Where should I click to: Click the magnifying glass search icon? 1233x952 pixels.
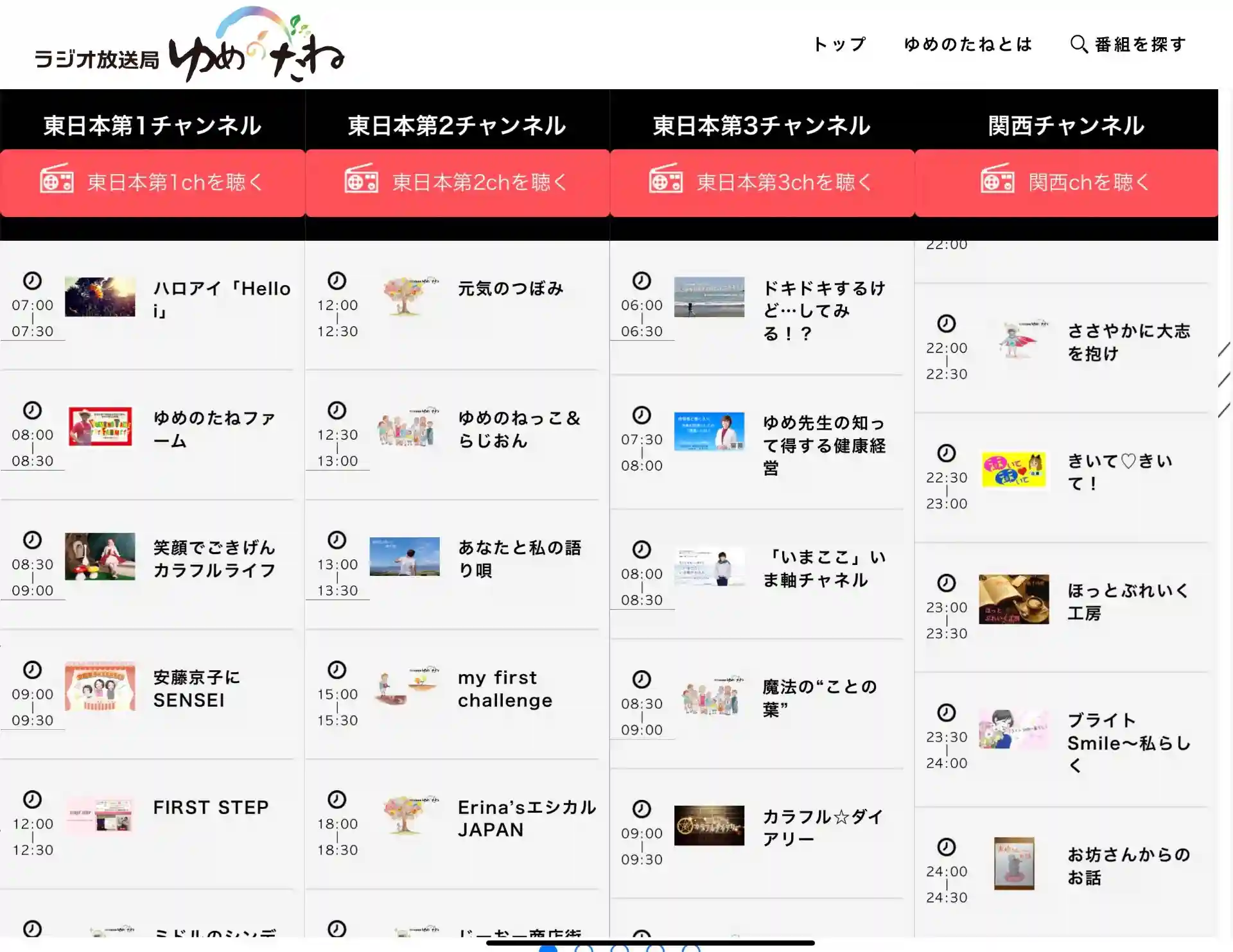tap(1078, 44)
